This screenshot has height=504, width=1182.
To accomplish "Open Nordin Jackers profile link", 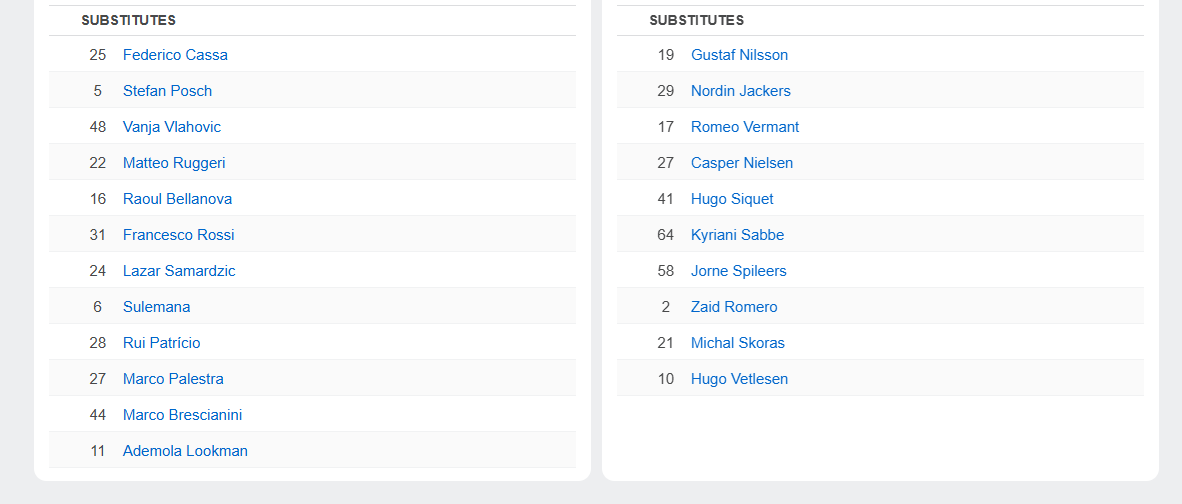I will click(741, 91).
